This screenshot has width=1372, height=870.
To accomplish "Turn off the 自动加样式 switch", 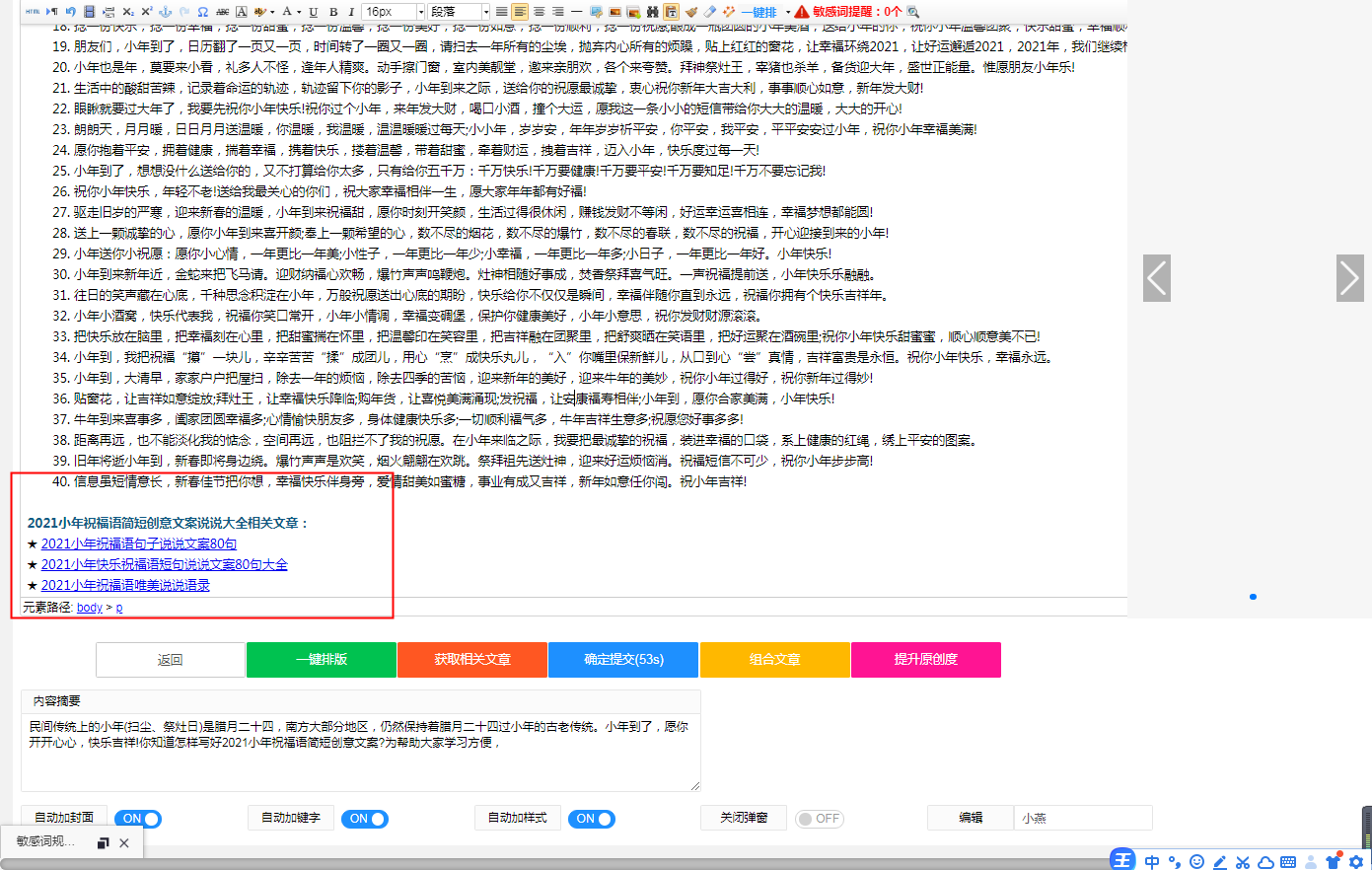I will pos(591,819).
